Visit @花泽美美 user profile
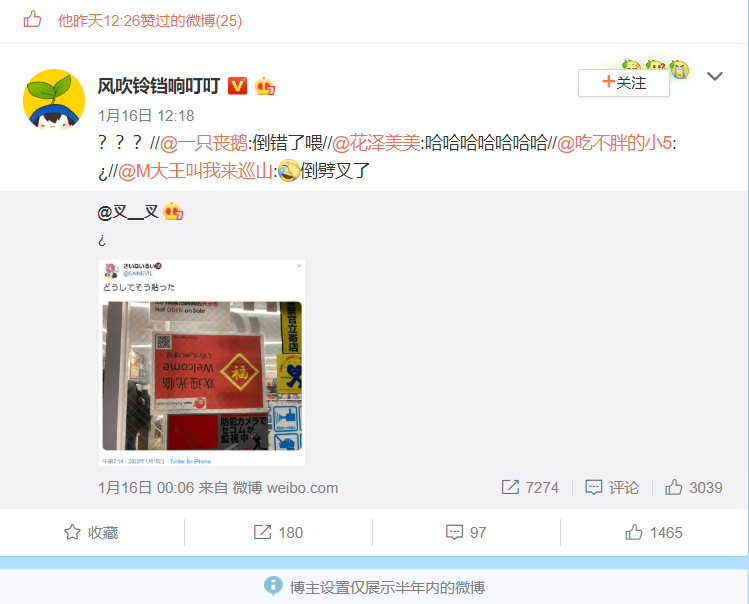The image size is (749, 604). [376, 143]
